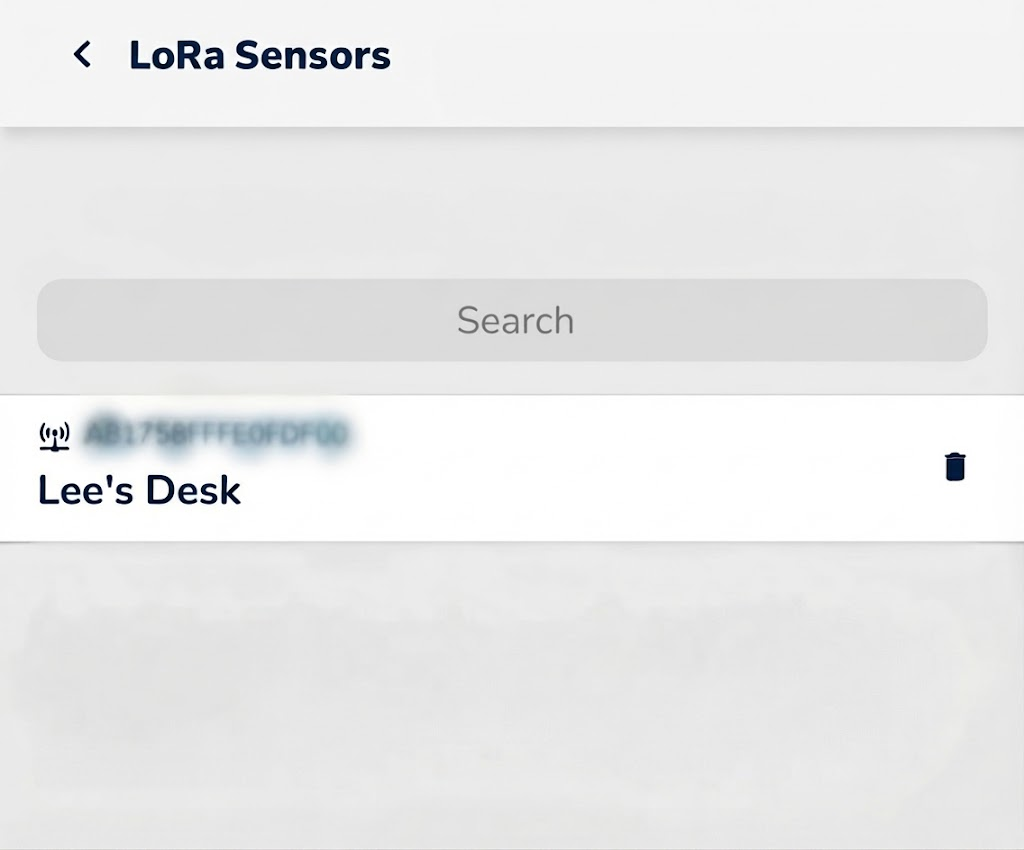Tap the LoRa antenna icon beside device ID
The width and height of the screenshot is (1024, 850).
point(55,436)
